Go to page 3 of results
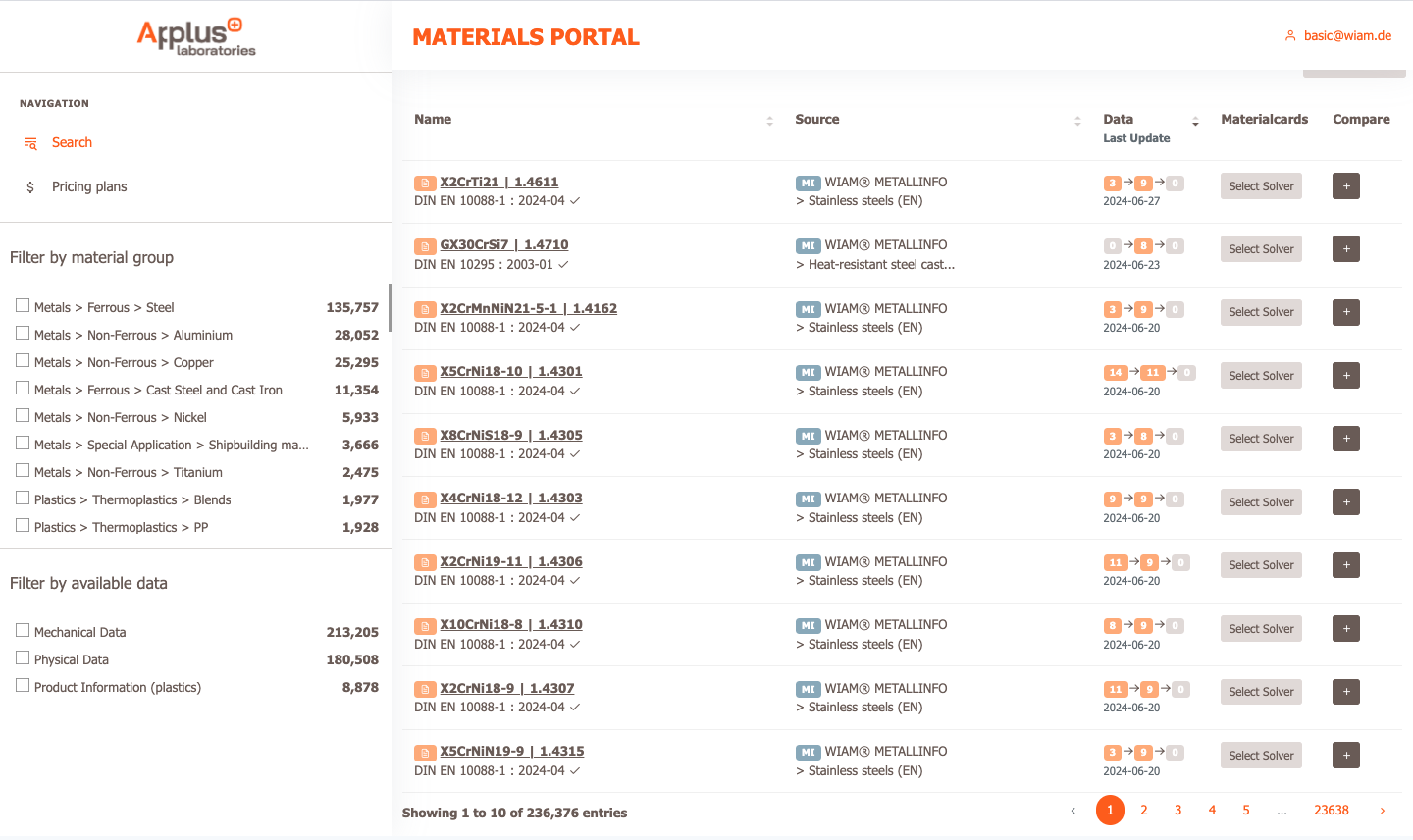The height and width of the screenshot is (840, 1413). pos(1177,811)
